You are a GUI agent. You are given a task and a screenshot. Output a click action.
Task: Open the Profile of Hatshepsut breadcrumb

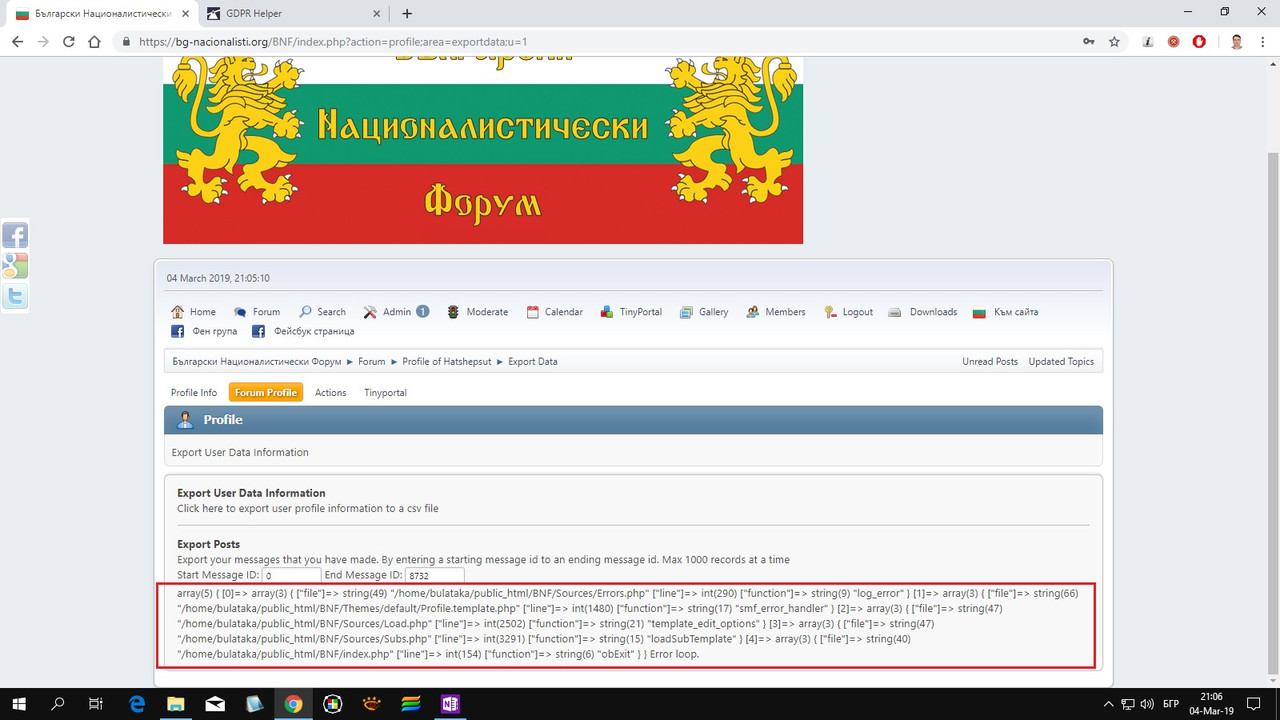coord(445,362)
